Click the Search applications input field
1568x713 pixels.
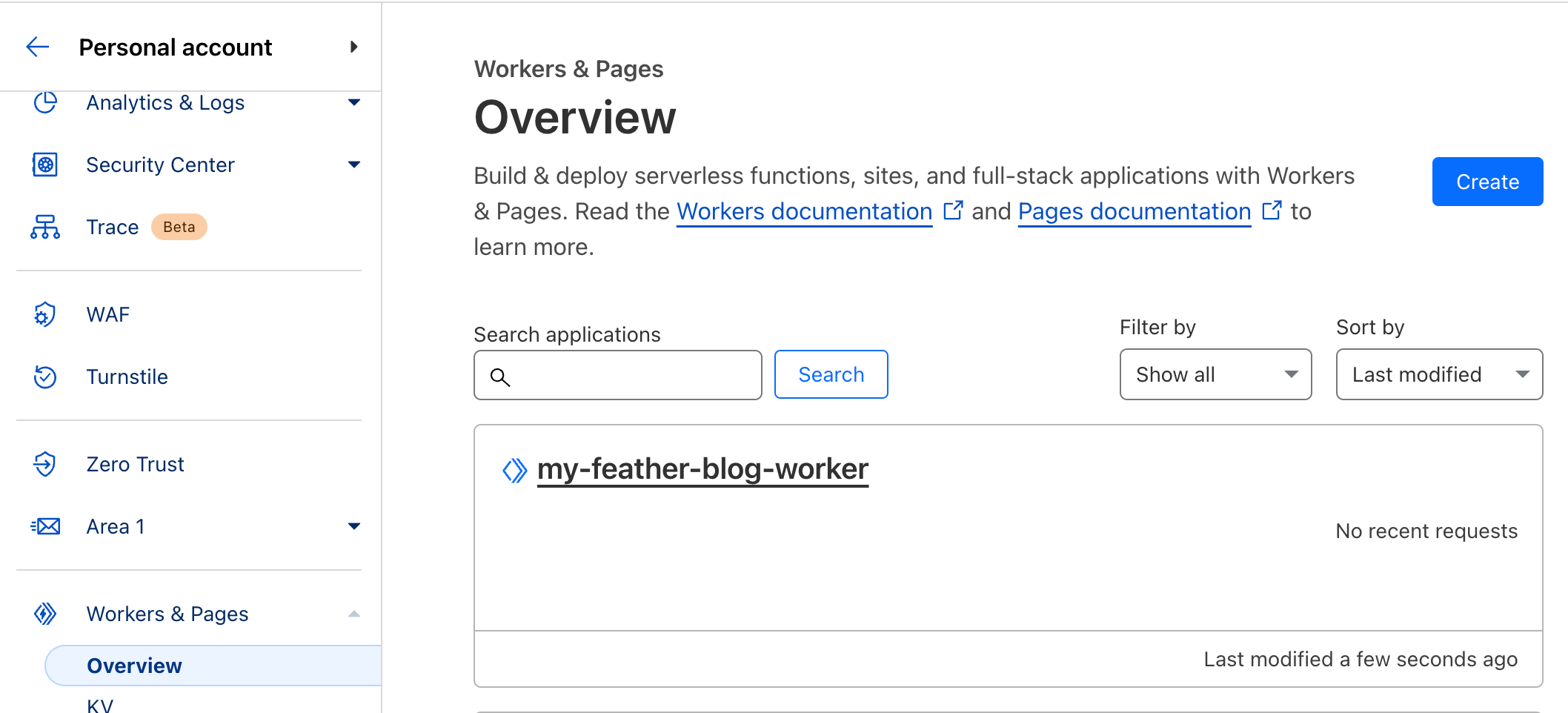click(x=618, y=375)
